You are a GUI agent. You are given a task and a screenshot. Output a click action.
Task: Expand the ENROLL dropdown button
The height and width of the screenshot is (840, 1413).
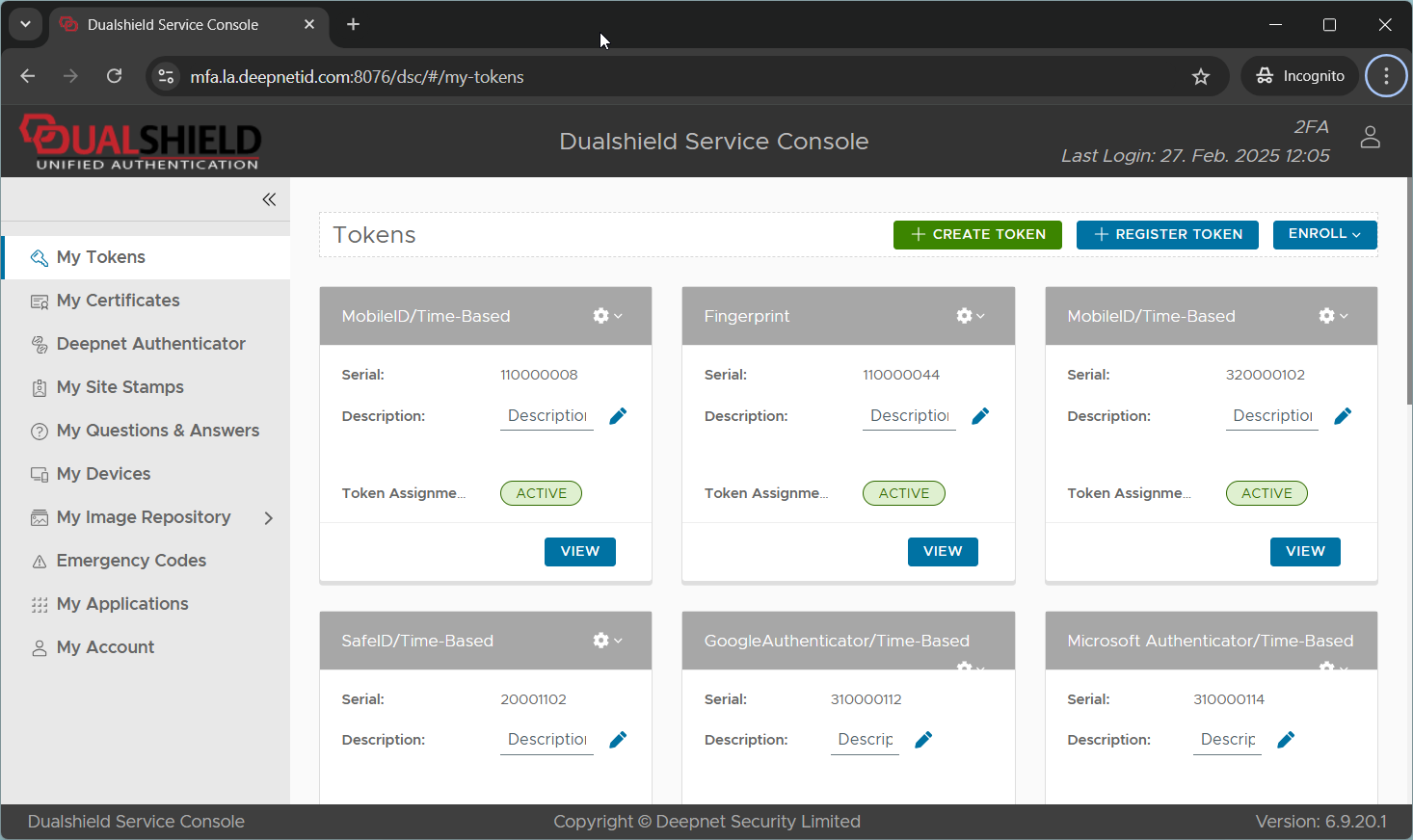coord(1324,234)
